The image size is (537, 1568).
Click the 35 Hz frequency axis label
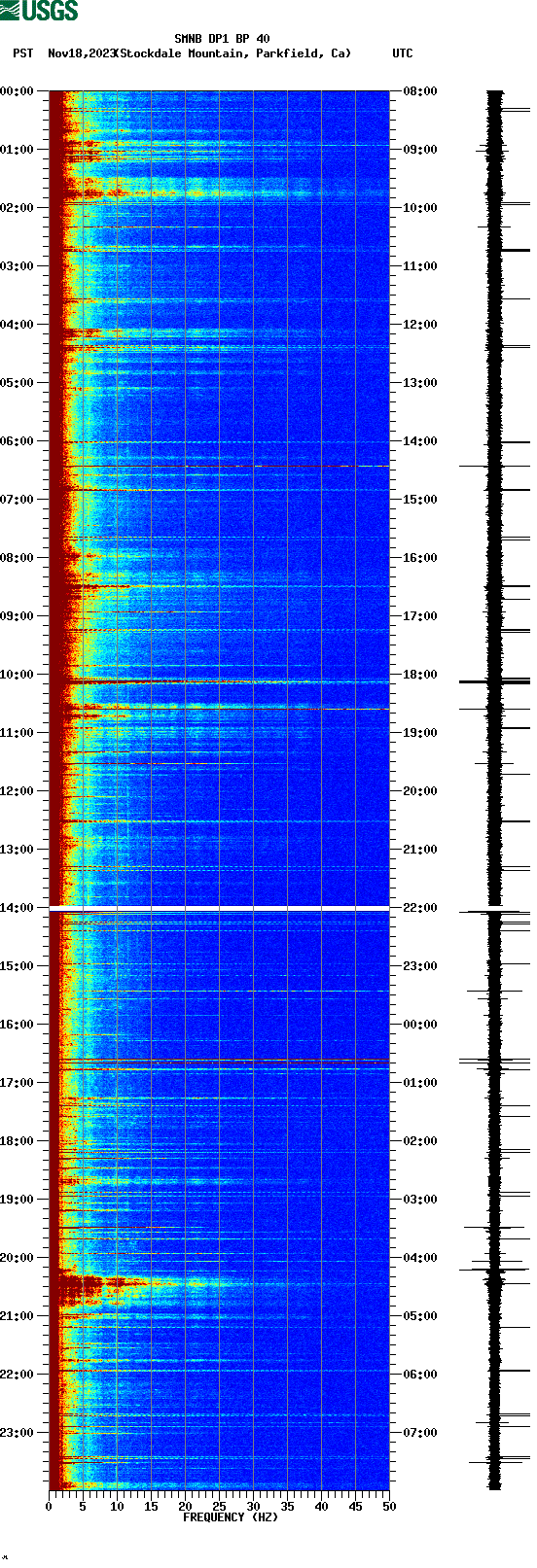click(287, 1506)
